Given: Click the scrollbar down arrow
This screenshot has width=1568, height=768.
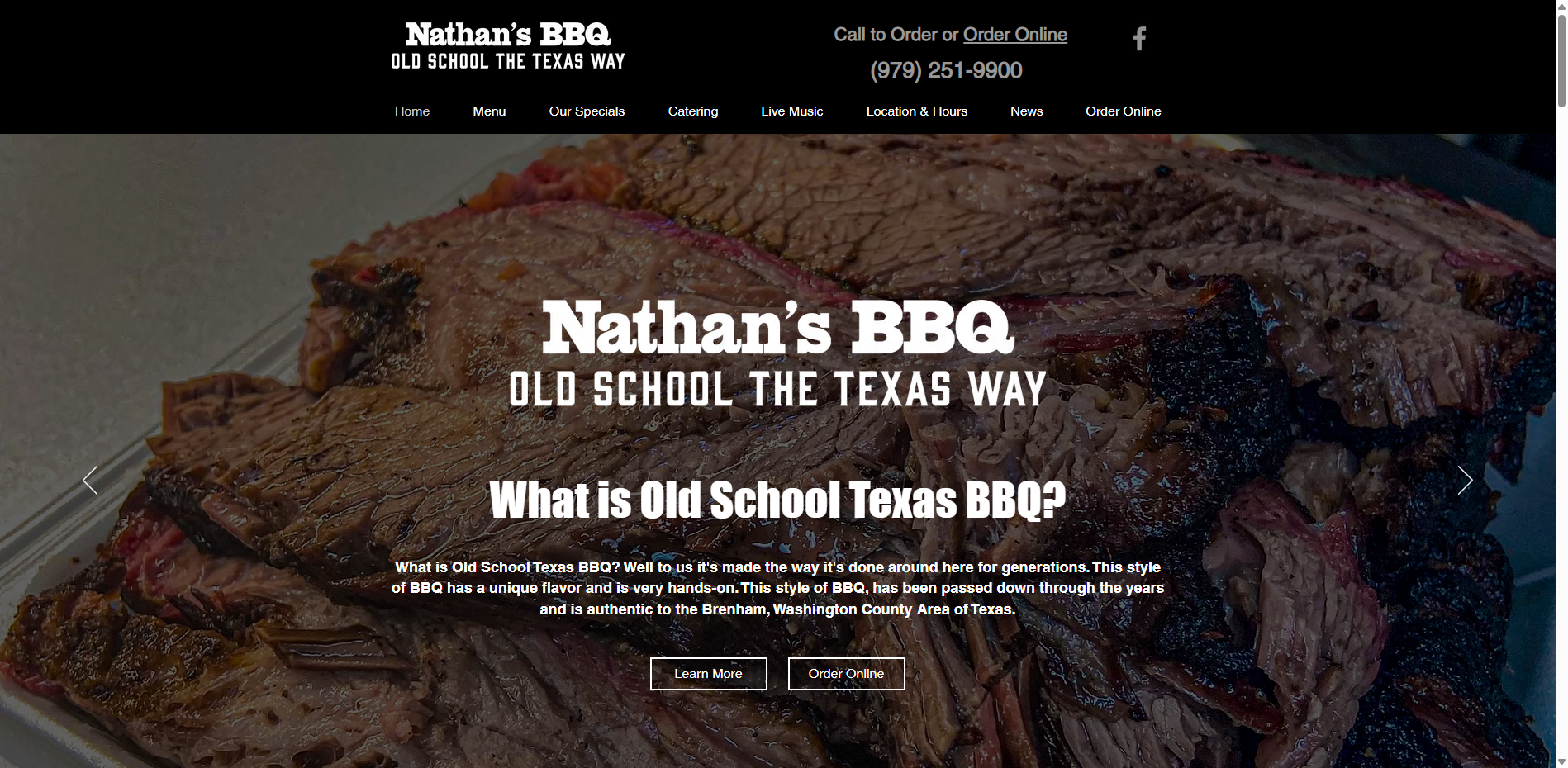Looking at the screenshot, I should click(1561, 761).
